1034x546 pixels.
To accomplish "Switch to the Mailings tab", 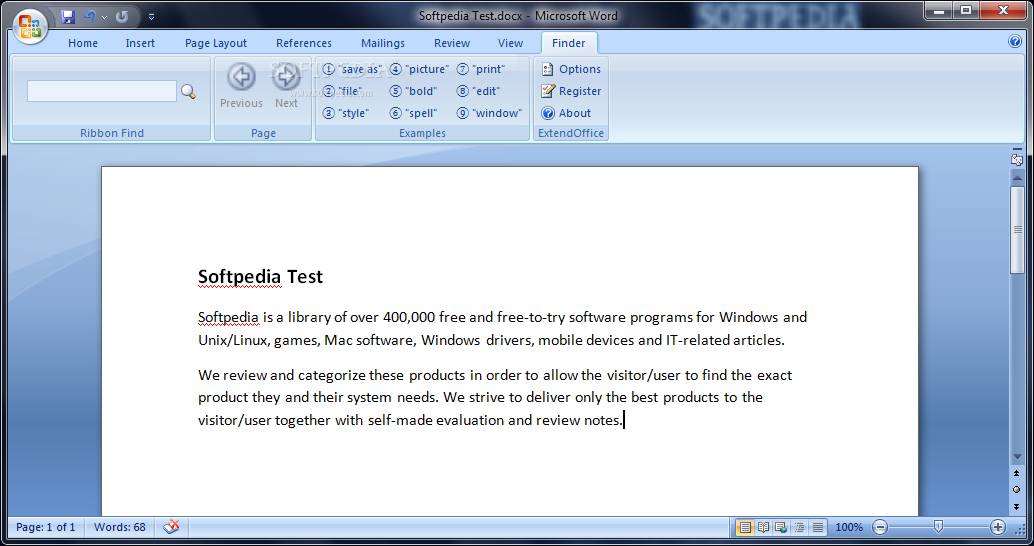I will pyautogui.click(x=383, y=43).
